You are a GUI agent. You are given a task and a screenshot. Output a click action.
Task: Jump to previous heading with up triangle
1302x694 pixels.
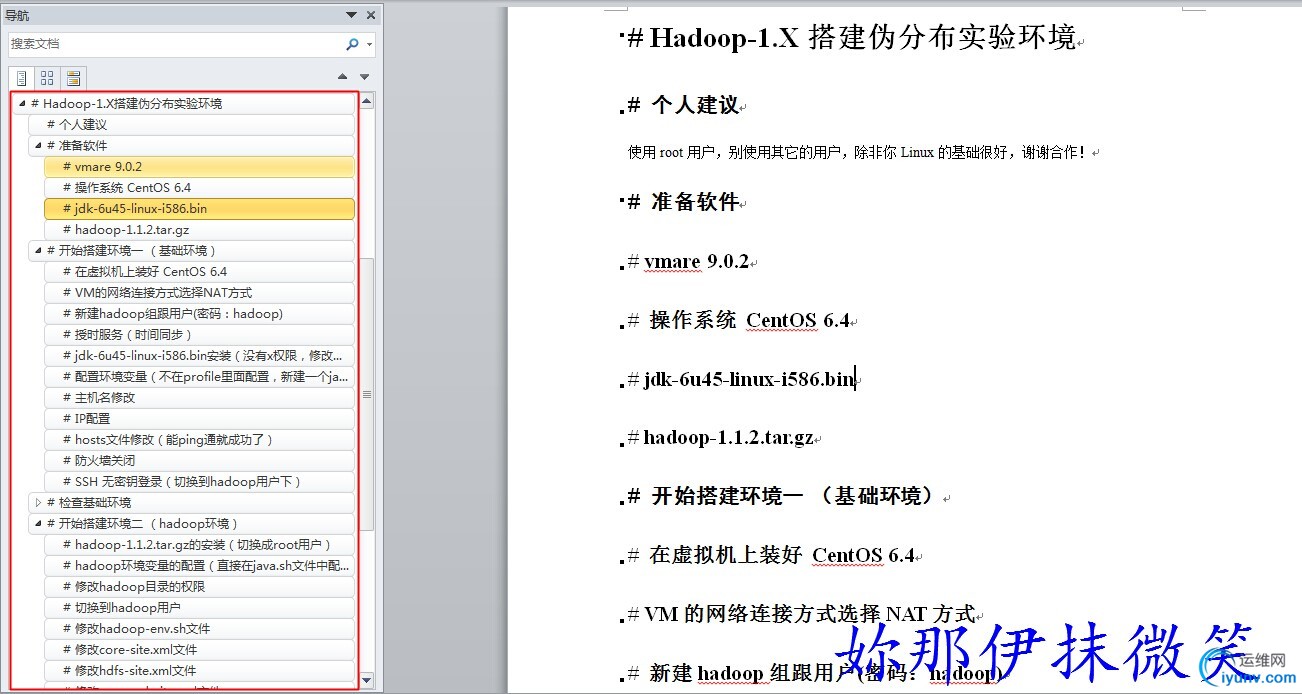click(343, 77)
